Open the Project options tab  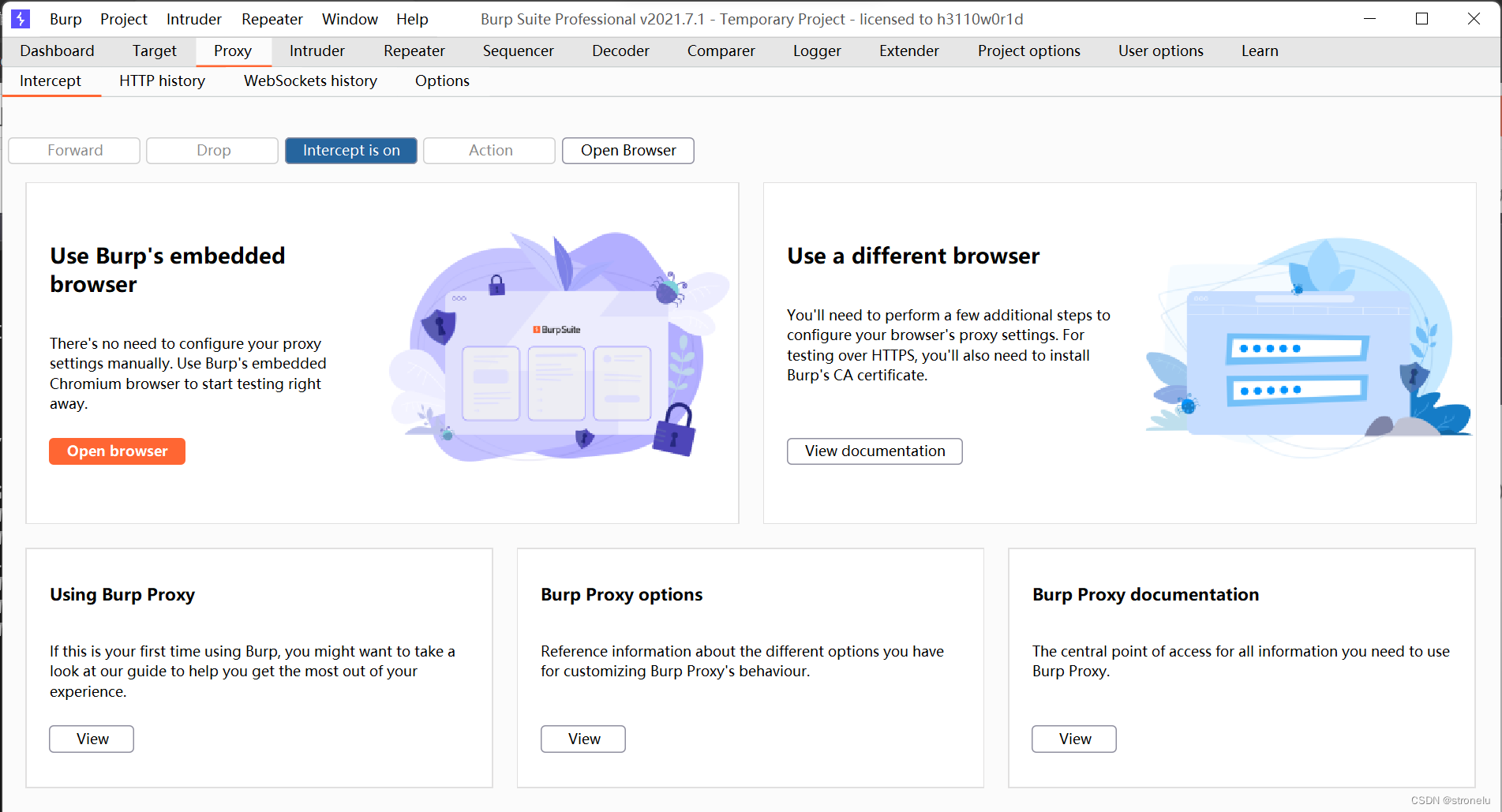tap(1029, 51)
